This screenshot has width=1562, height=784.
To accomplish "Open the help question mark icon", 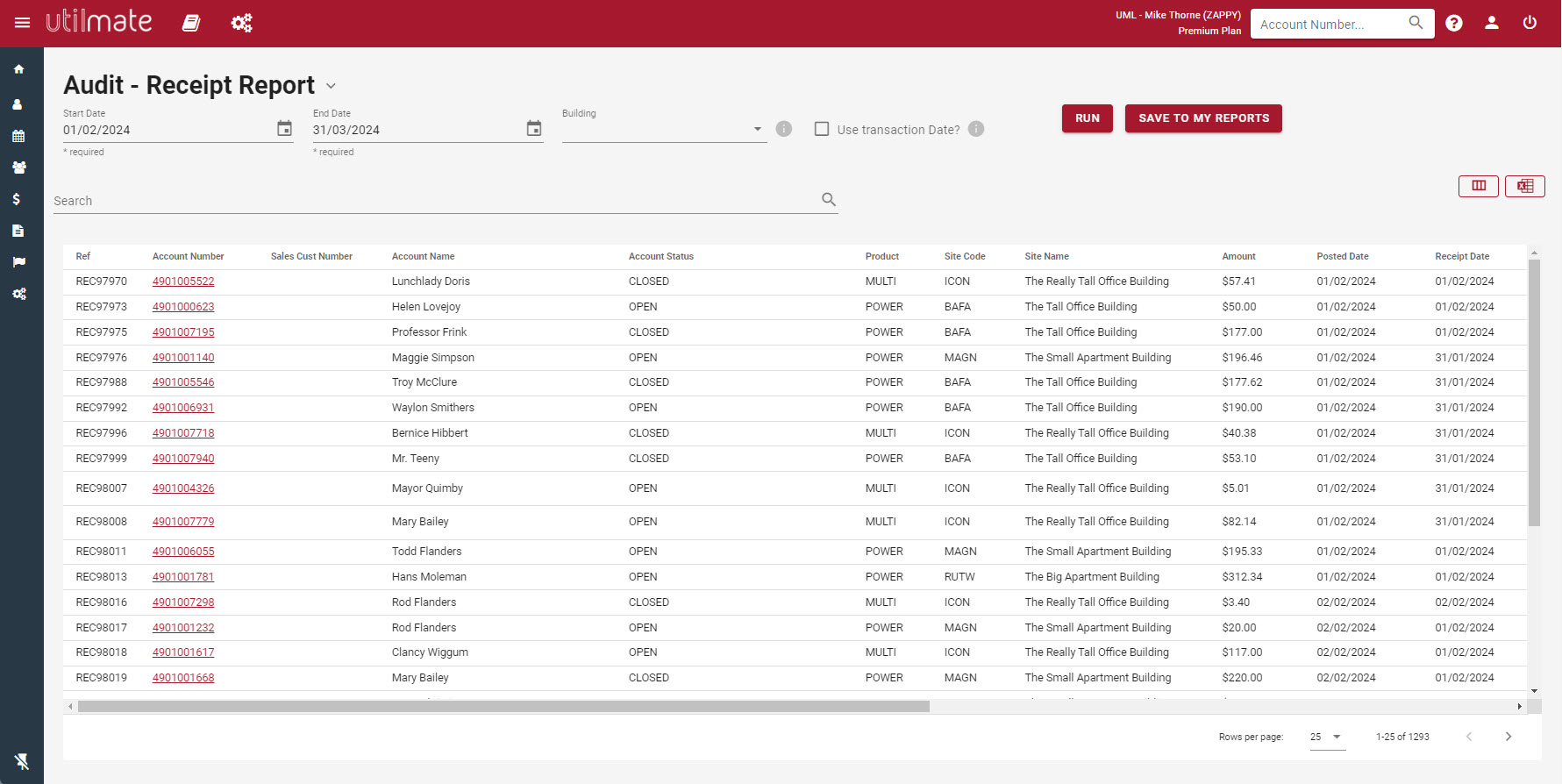I will [x=1454, y=24].
